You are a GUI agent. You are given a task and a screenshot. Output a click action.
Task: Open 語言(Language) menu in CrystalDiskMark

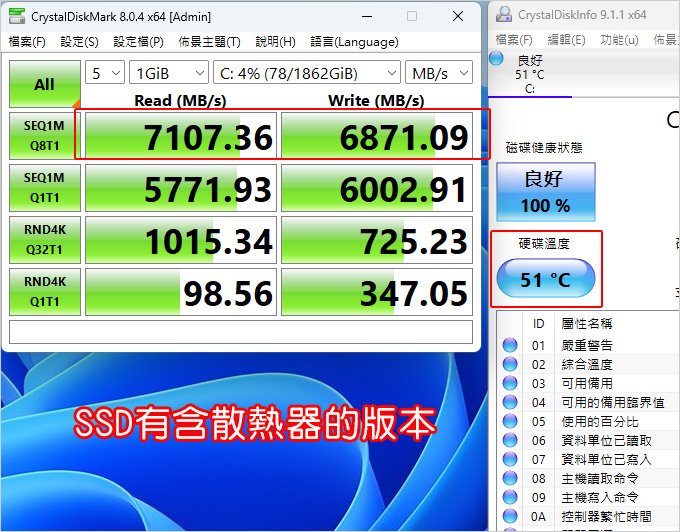(354, 42)
